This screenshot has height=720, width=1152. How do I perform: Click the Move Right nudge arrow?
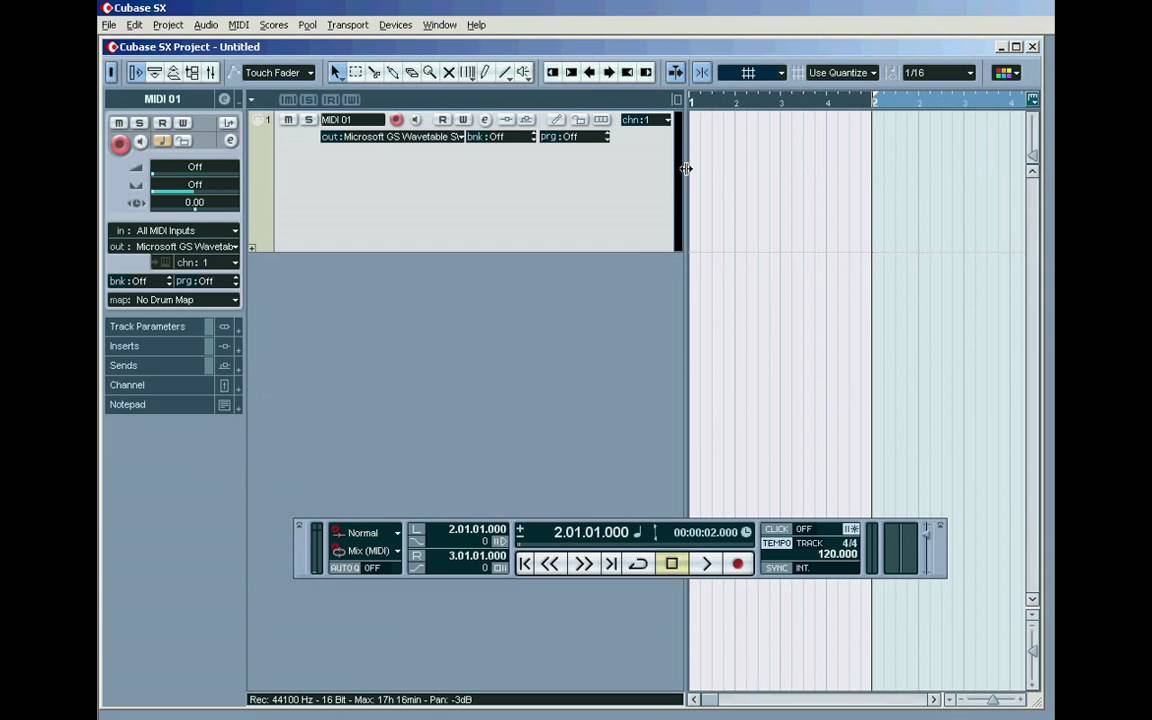point(608,73)
